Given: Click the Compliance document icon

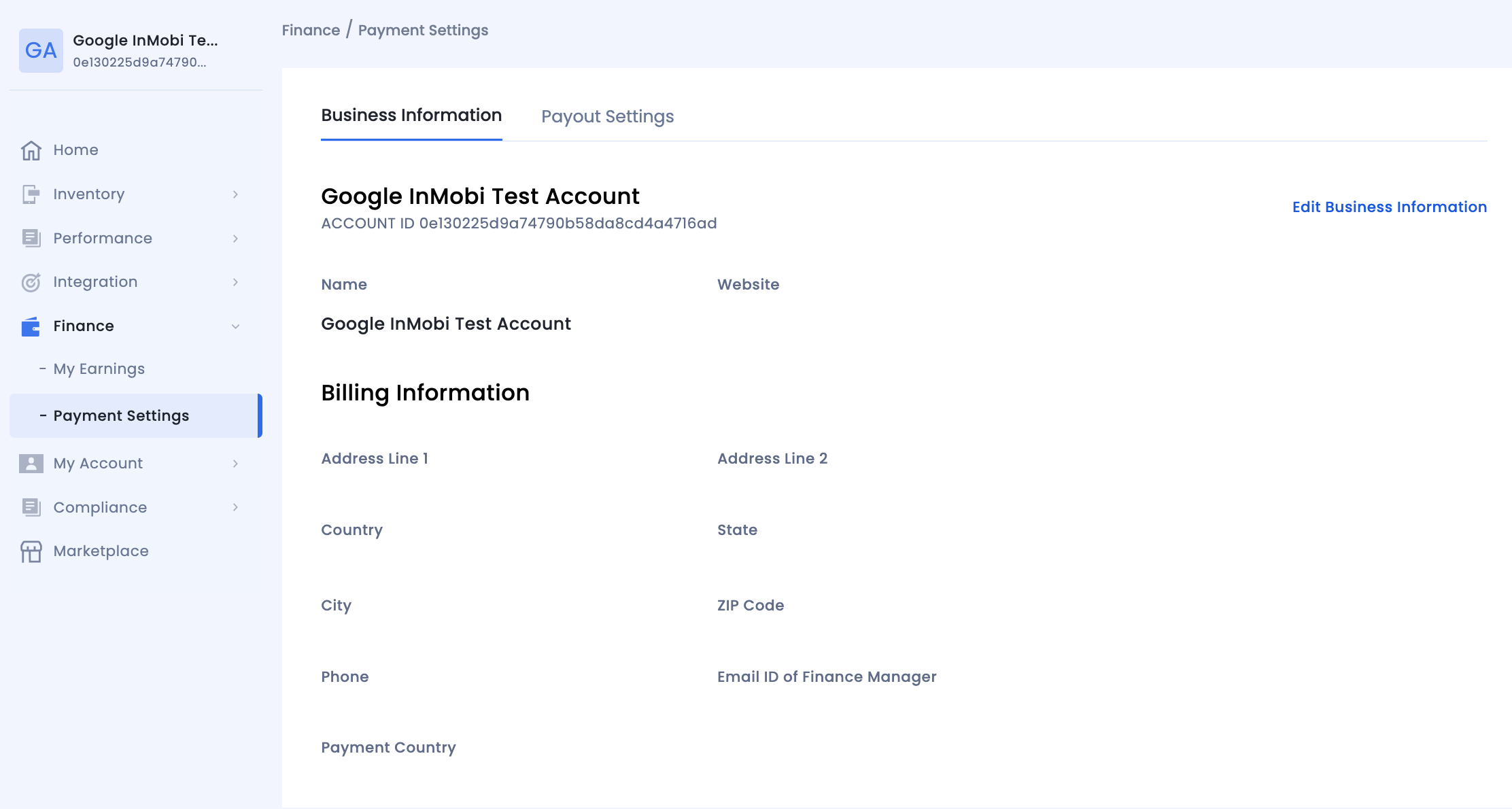Looking at the screenshot, I should [31, 507].
